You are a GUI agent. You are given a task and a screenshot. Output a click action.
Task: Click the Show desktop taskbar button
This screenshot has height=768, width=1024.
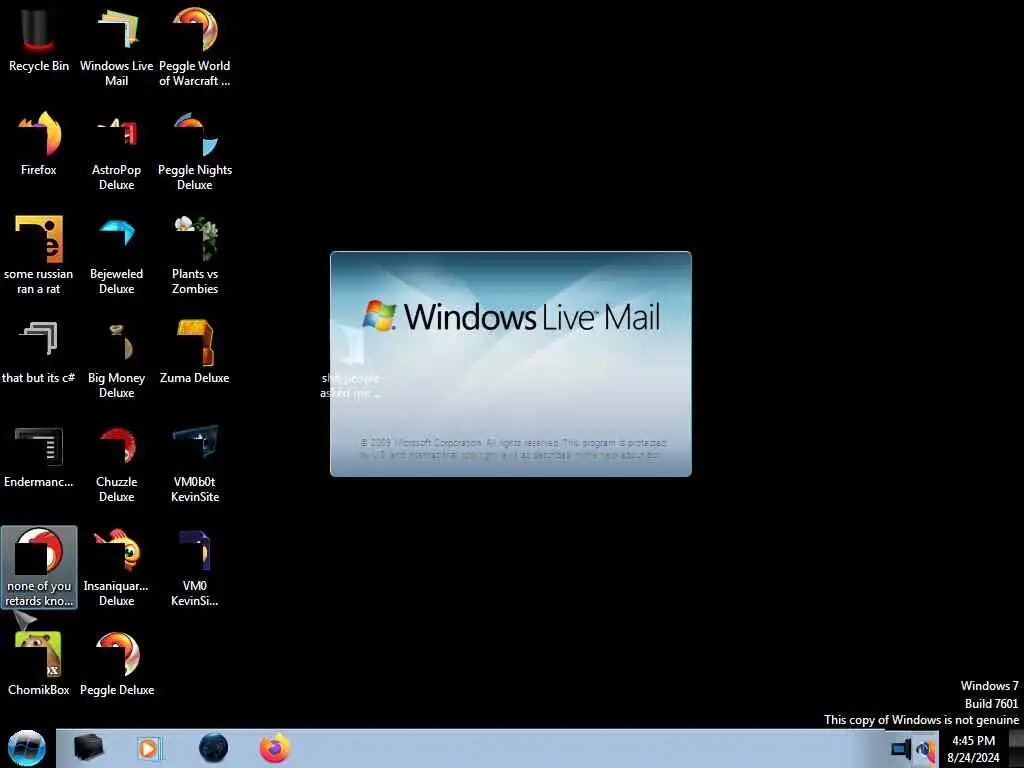[1016, 748]
